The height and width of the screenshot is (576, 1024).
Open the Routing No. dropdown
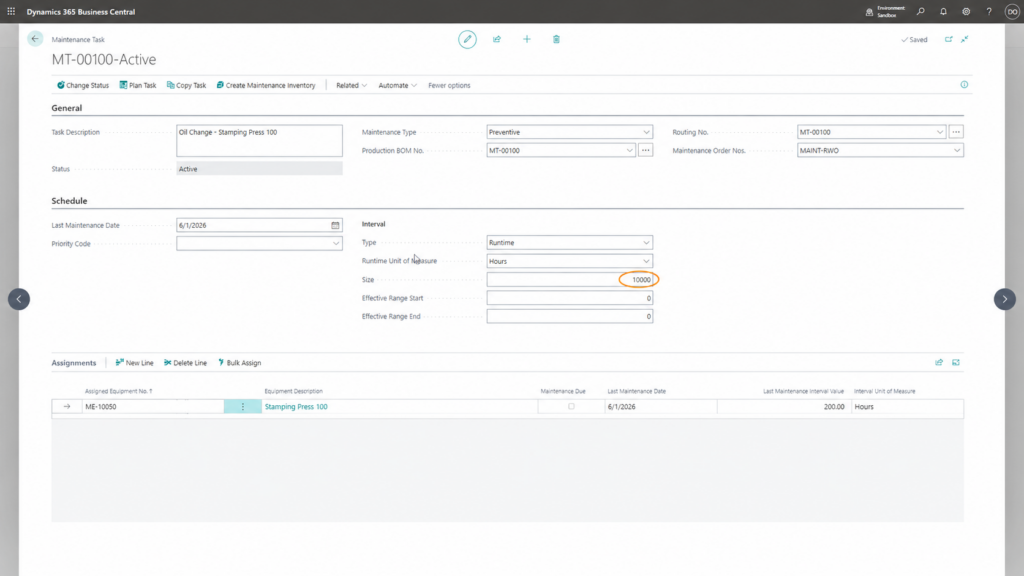[x=940, y=132]
